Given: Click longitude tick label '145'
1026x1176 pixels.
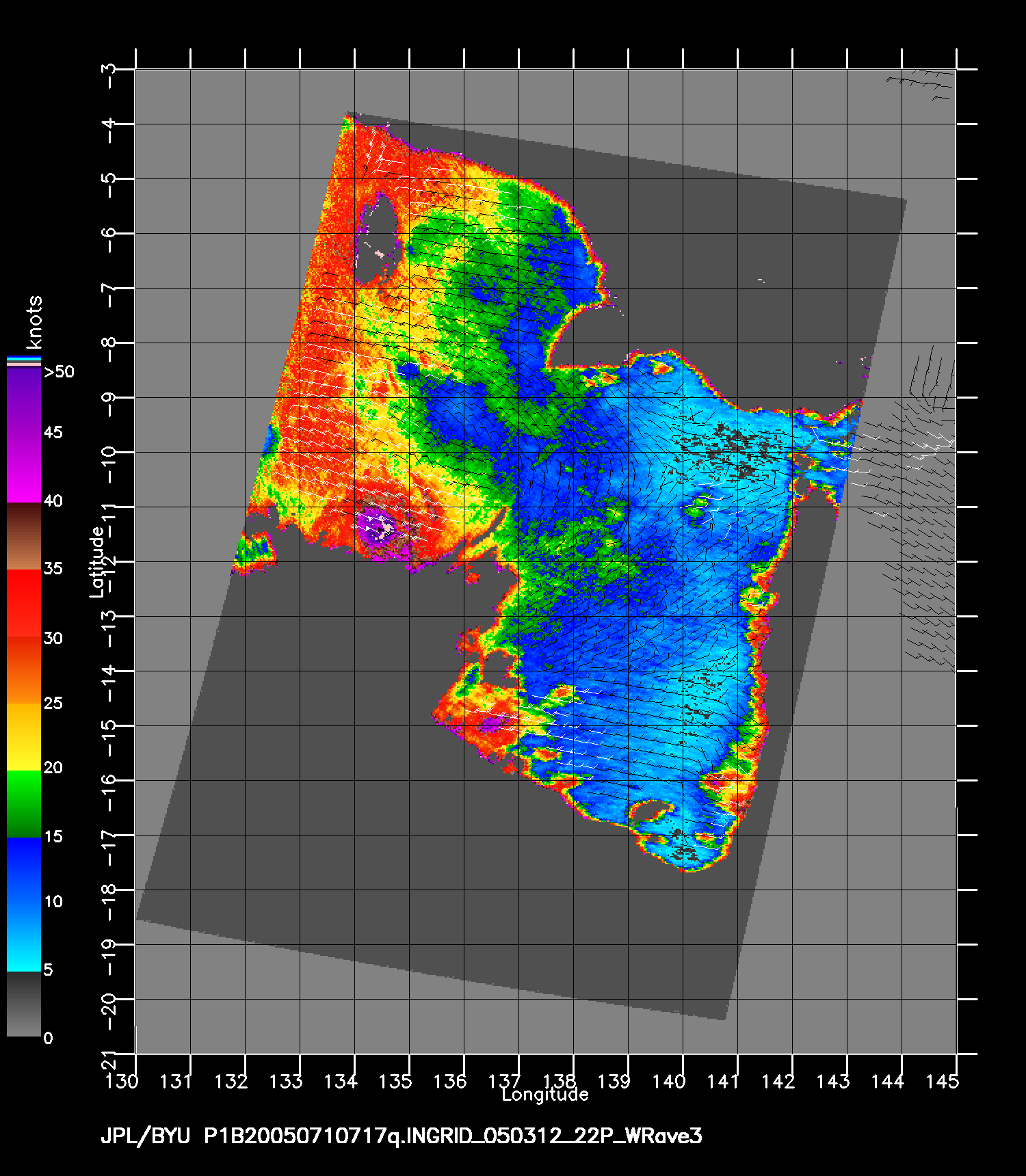Looking at the screenshot, I should 942,1081.
